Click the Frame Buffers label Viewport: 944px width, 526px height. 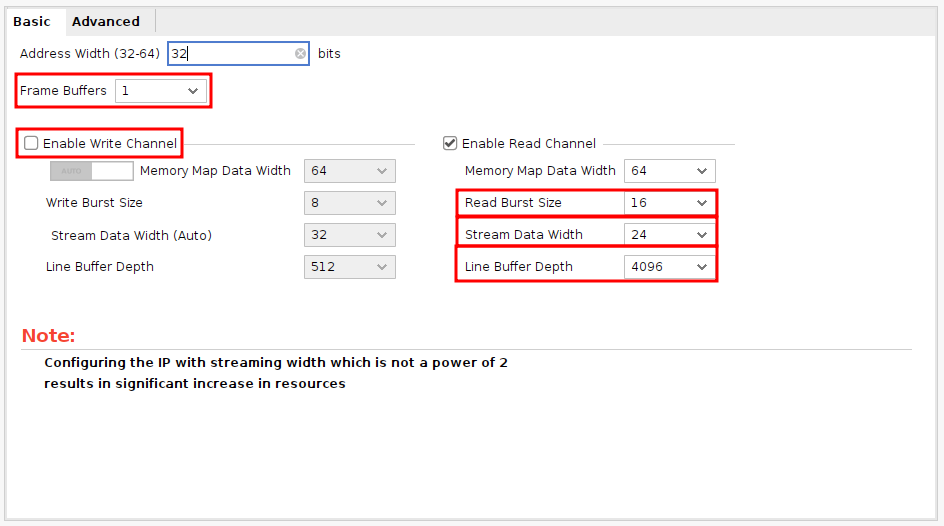click(x=63, y=91)
